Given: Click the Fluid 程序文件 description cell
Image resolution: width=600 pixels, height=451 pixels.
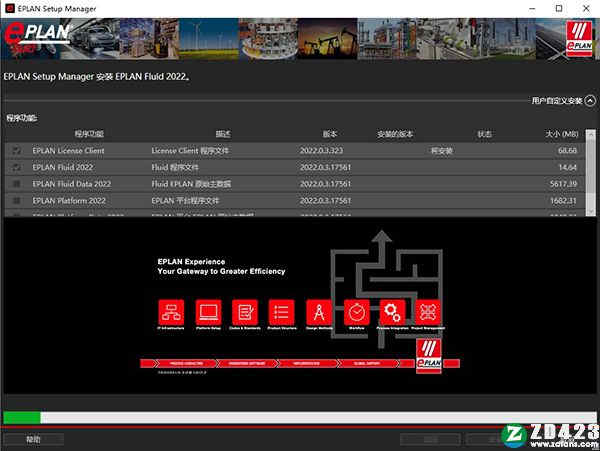Looking at the screenshot, I should [x=175, y=167].
